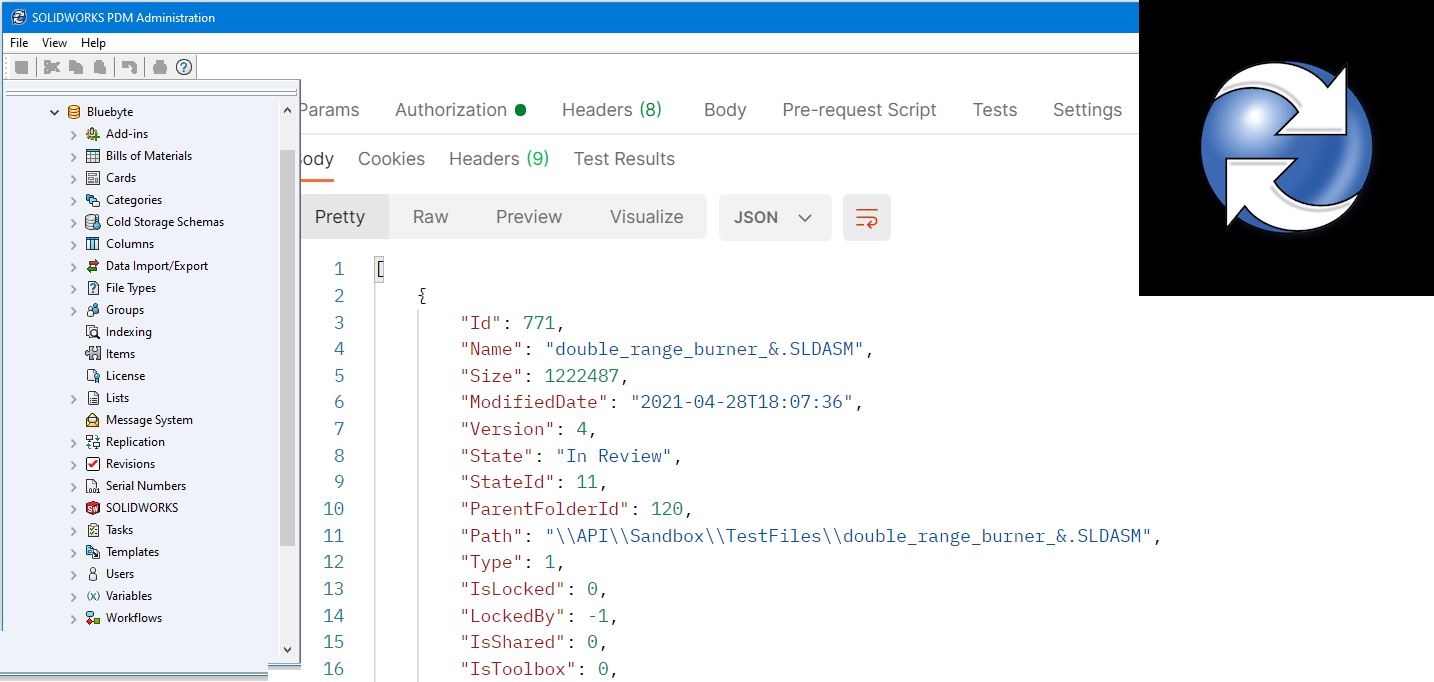This screenshot has height=682, width=1434.
Task: Click the Revisions checkmark icon
Action: point(93,464)
